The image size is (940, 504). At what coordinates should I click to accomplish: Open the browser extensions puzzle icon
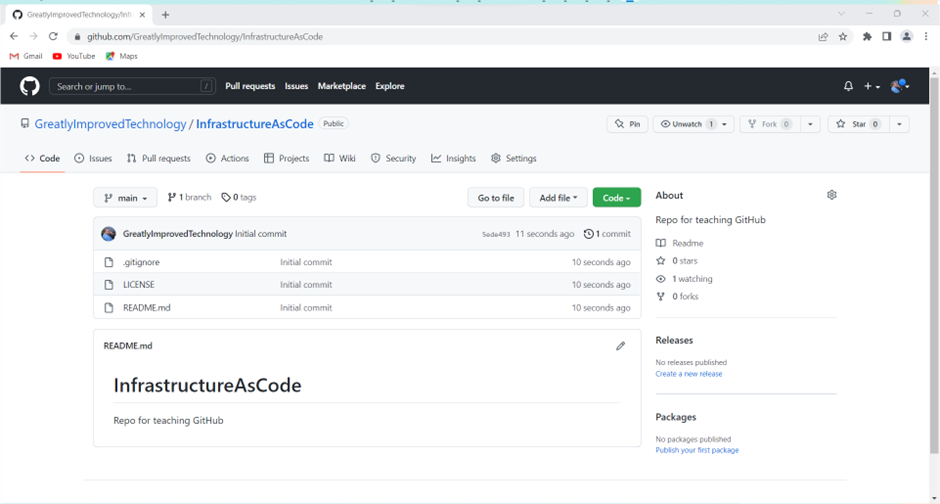pyautogui.click(x=867, y=36)
